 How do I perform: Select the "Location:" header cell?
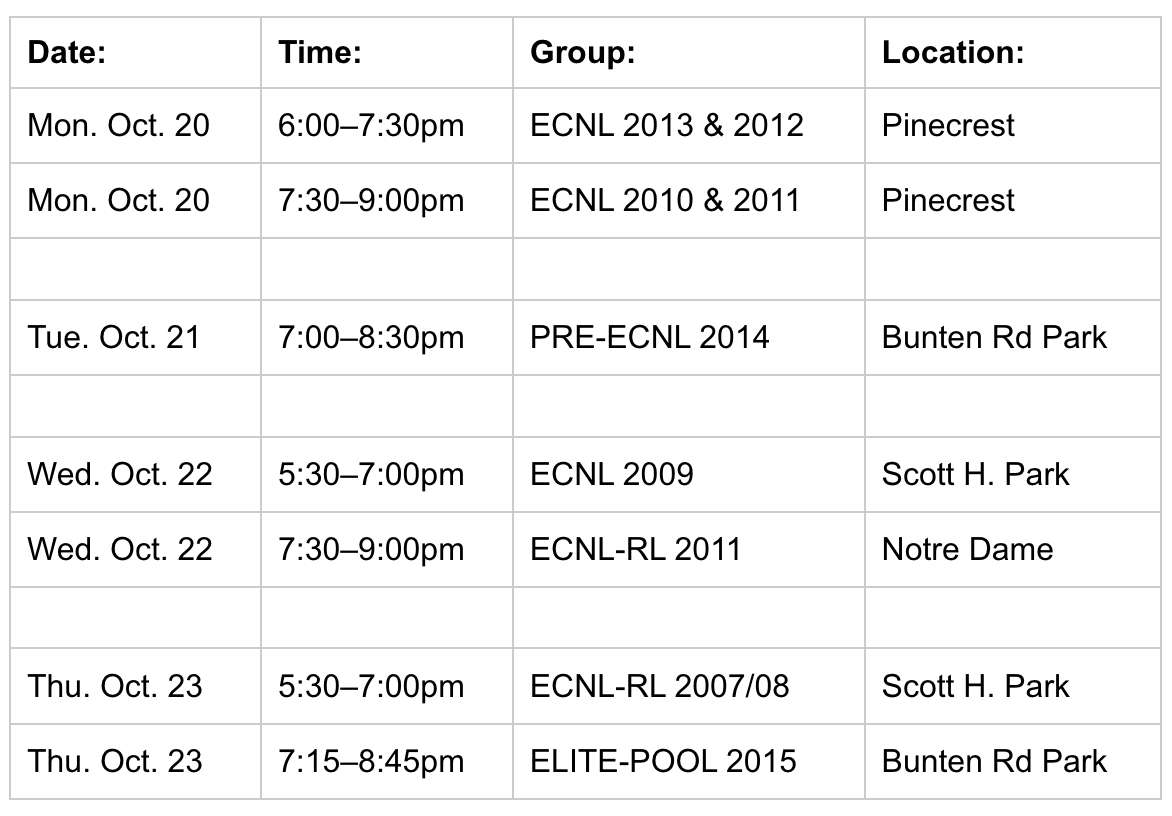952,53
